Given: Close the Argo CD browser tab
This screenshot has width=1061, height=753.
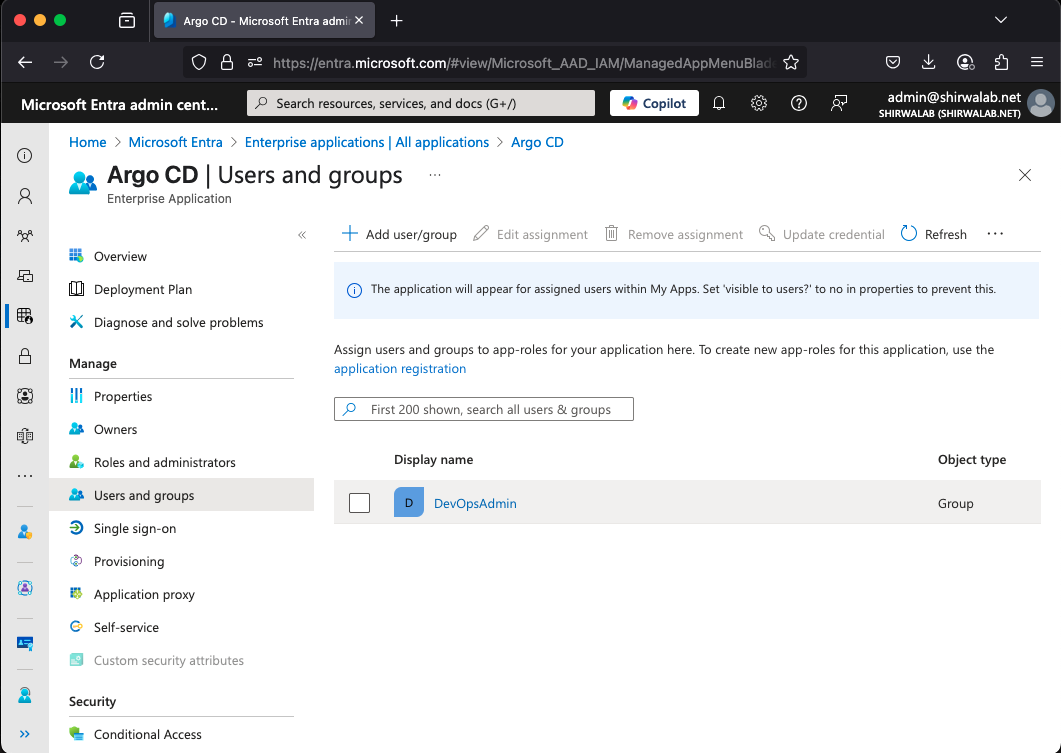Looking at the screenshot, I should [359, 20].
